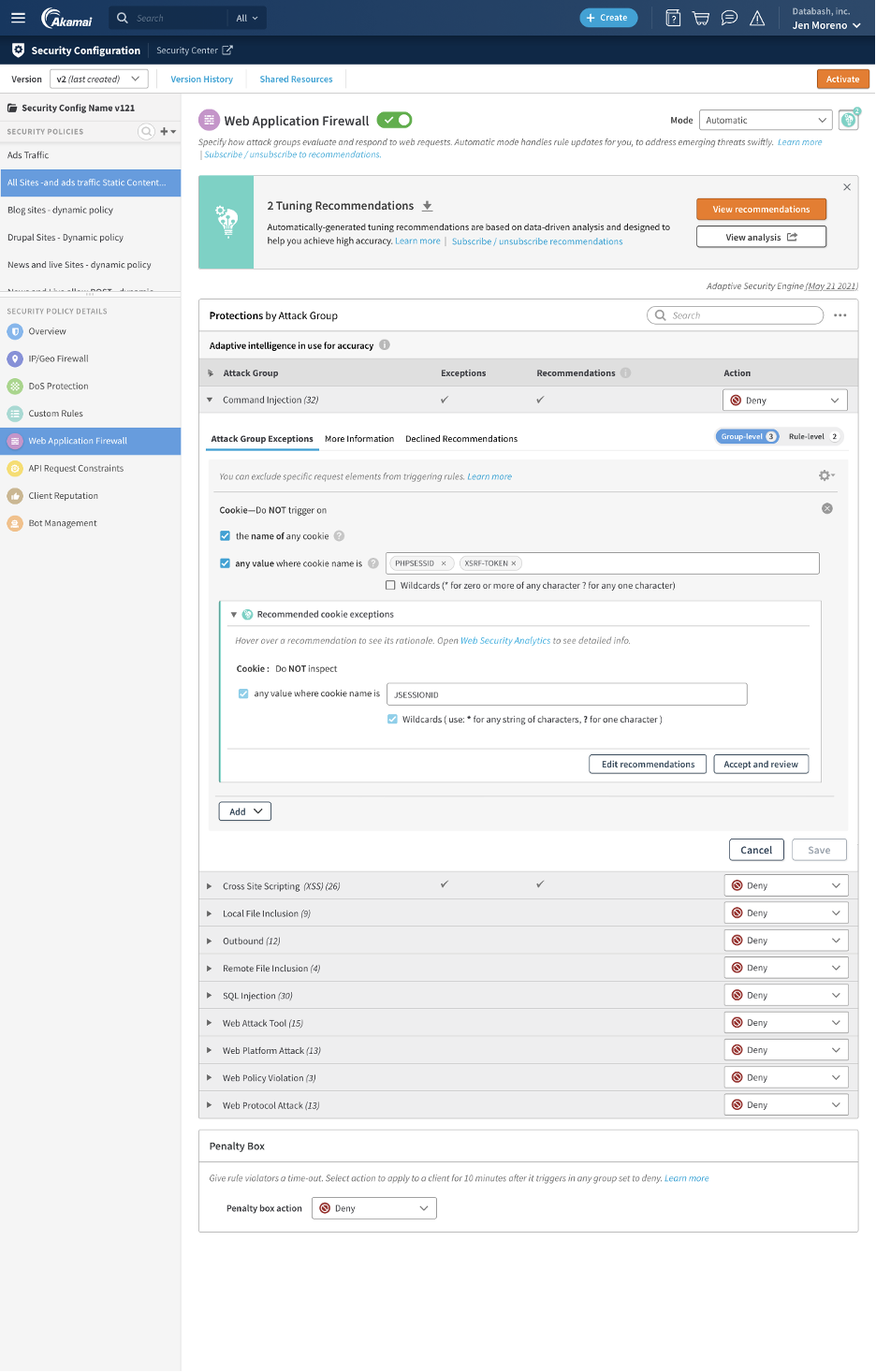876x1372 pixels.
Task: Enable the Wildcards checkbox under cookie names
Action: pos(391,586)
